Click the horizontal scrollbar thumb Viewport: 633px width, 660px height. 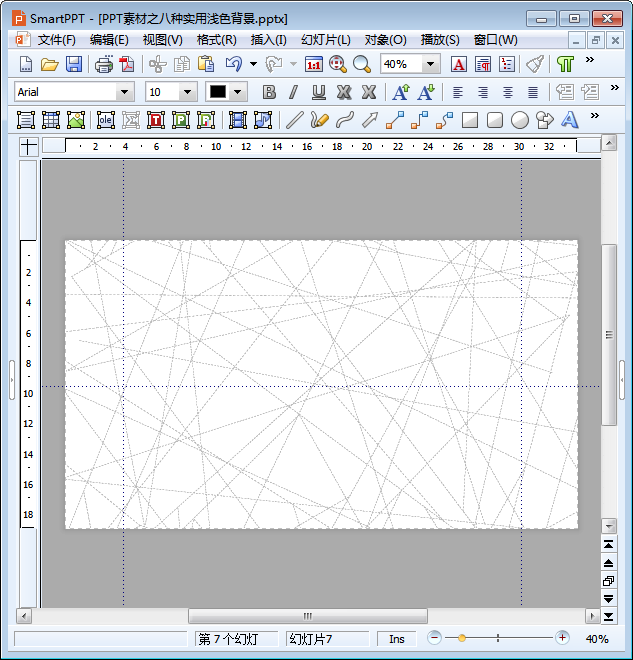tap(308, 616)
